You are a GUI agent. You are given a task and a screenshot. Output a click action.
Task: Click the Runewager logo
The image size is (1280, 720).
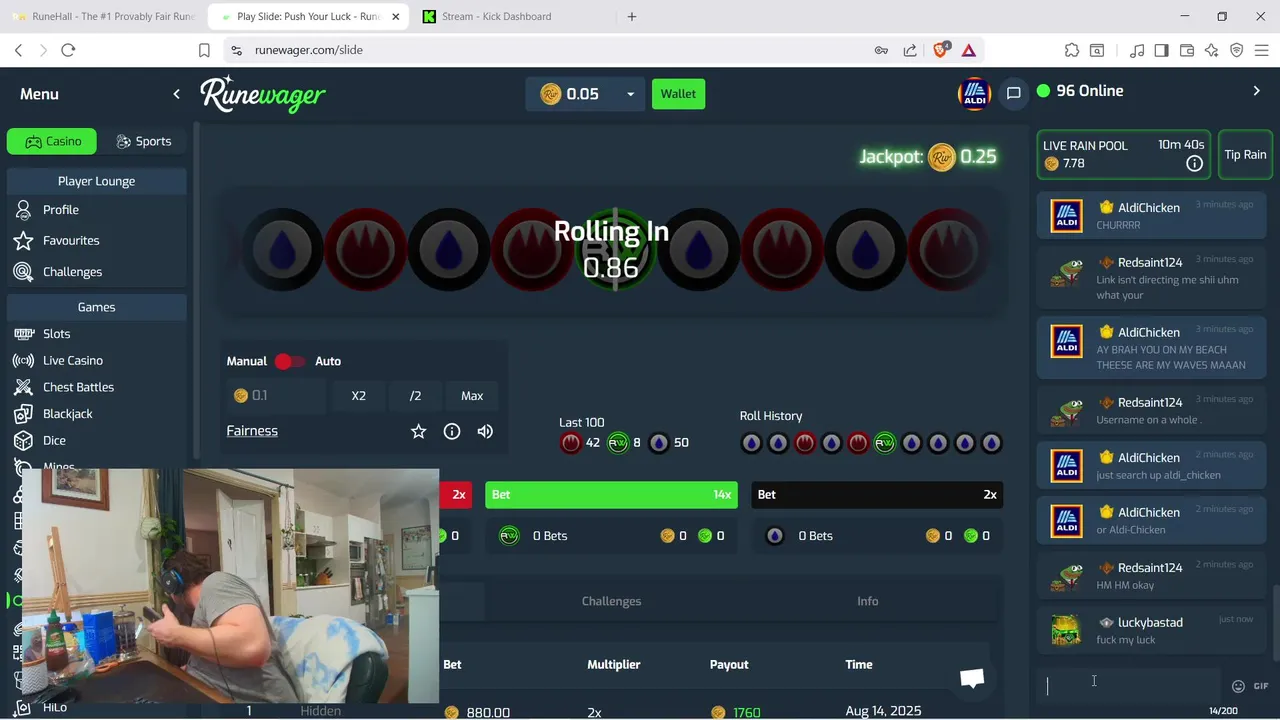263,94
